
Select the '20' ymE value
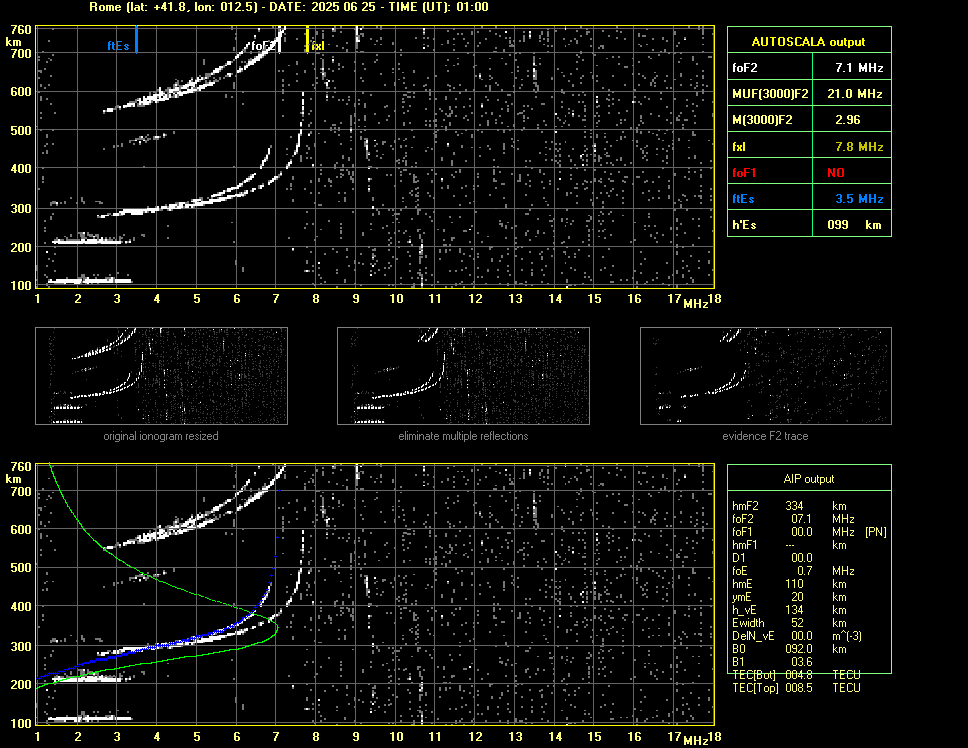pyautogui.click(x=798, y=597)
